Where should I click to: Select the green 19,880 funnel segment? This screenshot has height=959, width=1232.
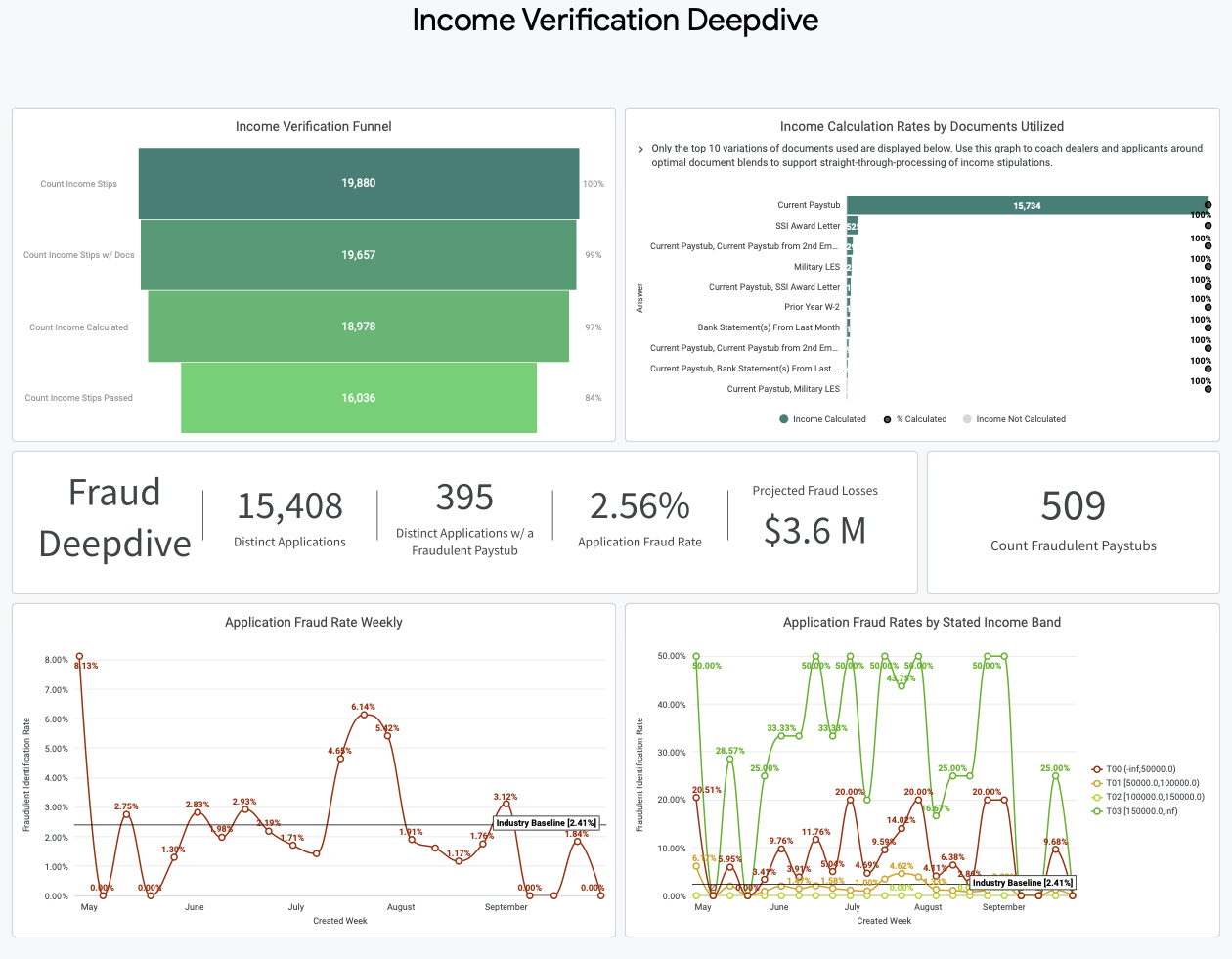pyautogui.click(x=360, y=183)
